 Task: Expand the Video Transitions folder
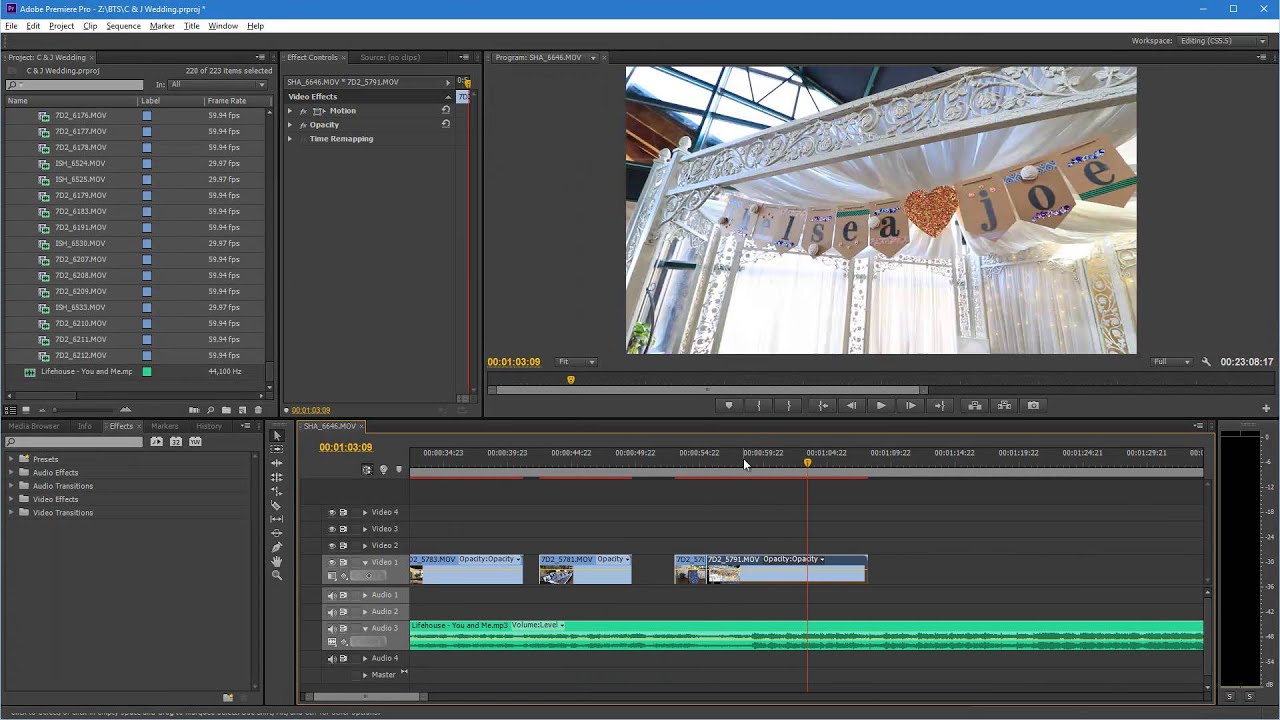click(x=11, y=513)
